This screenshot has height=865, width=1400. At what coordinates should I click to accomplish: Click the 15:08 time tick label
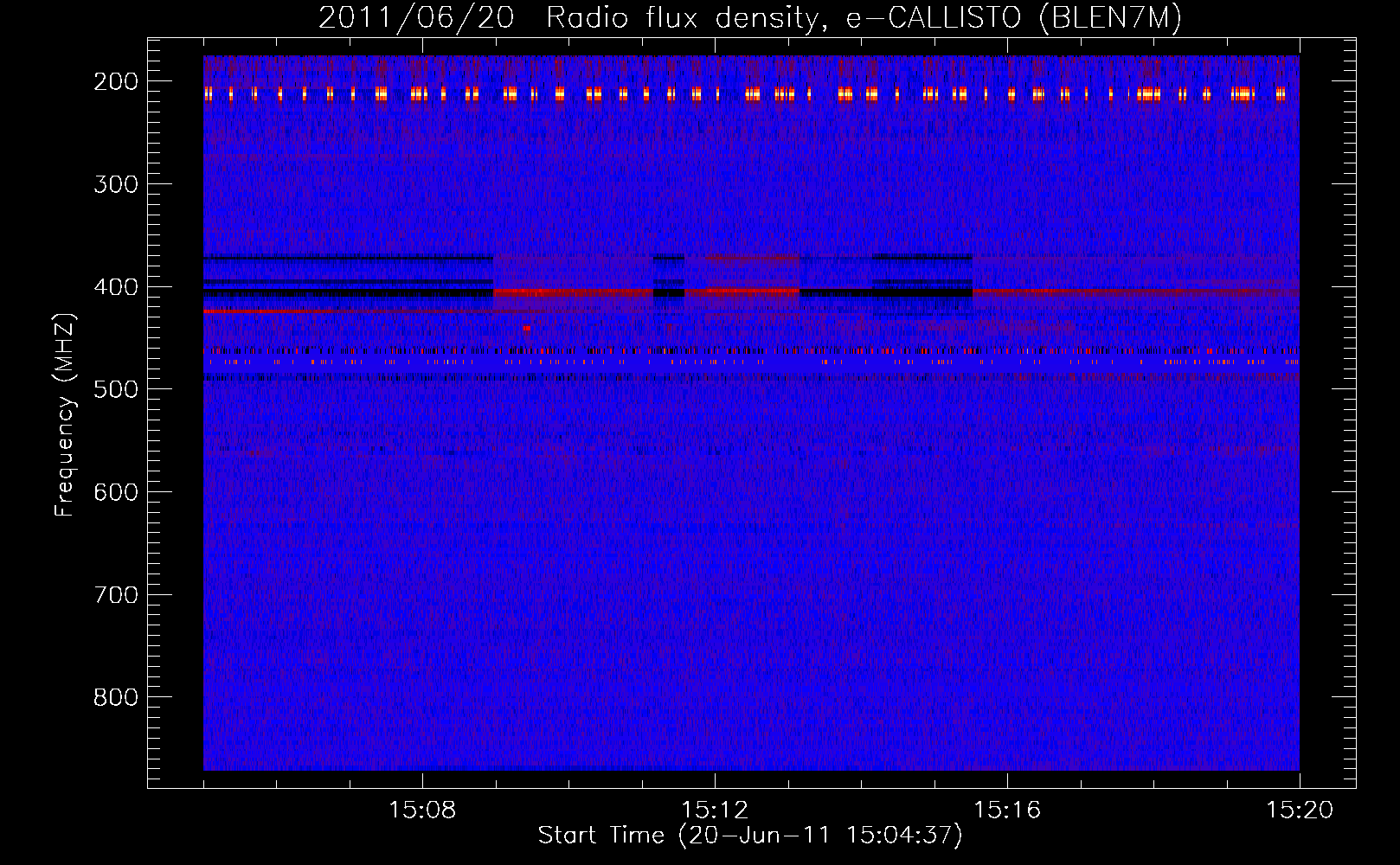[x=422, y=811]
